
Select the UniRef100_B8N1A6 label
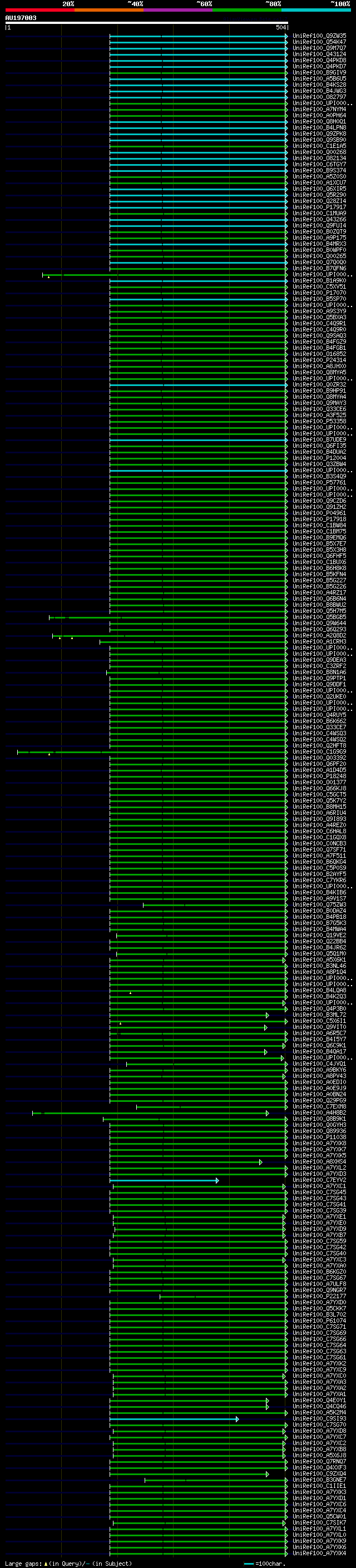[x=319, y=672]
